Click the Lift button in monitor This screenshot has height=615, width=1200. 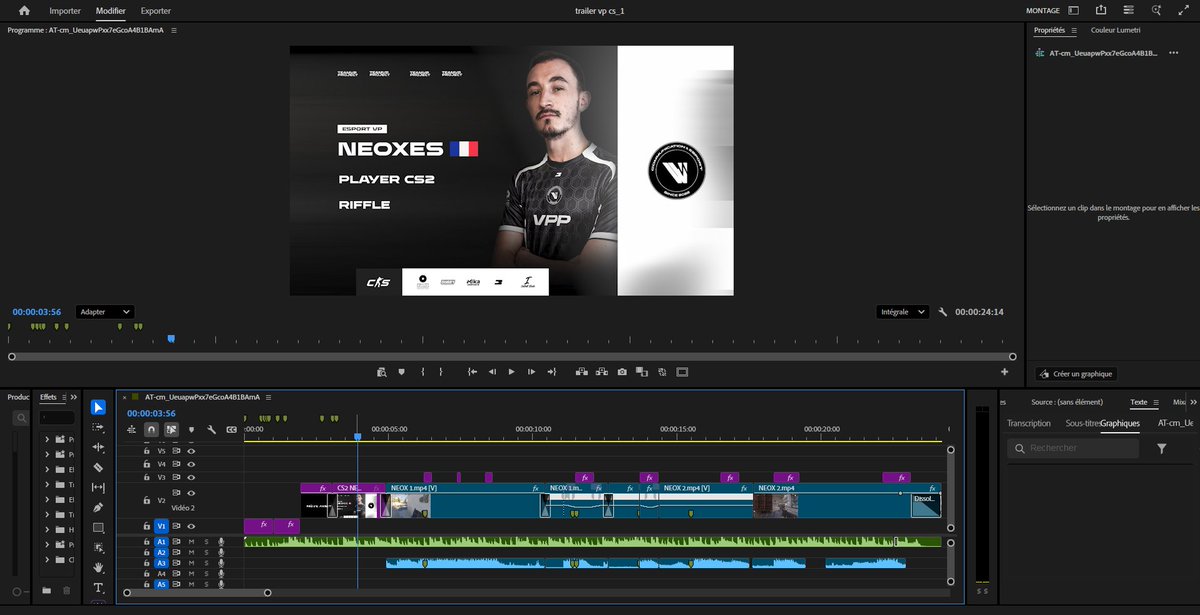coord(581,372)
